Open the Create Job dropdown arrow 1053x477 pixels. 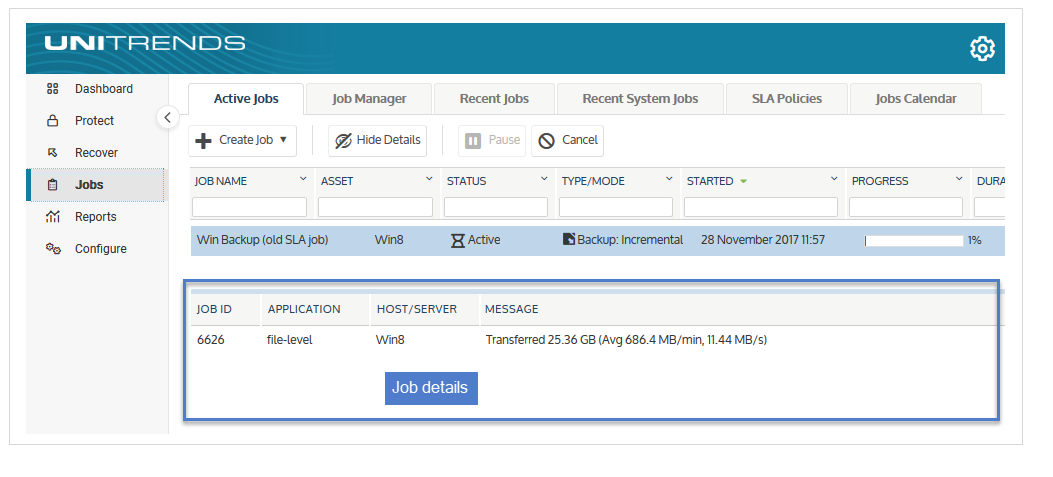click(283, 140)
